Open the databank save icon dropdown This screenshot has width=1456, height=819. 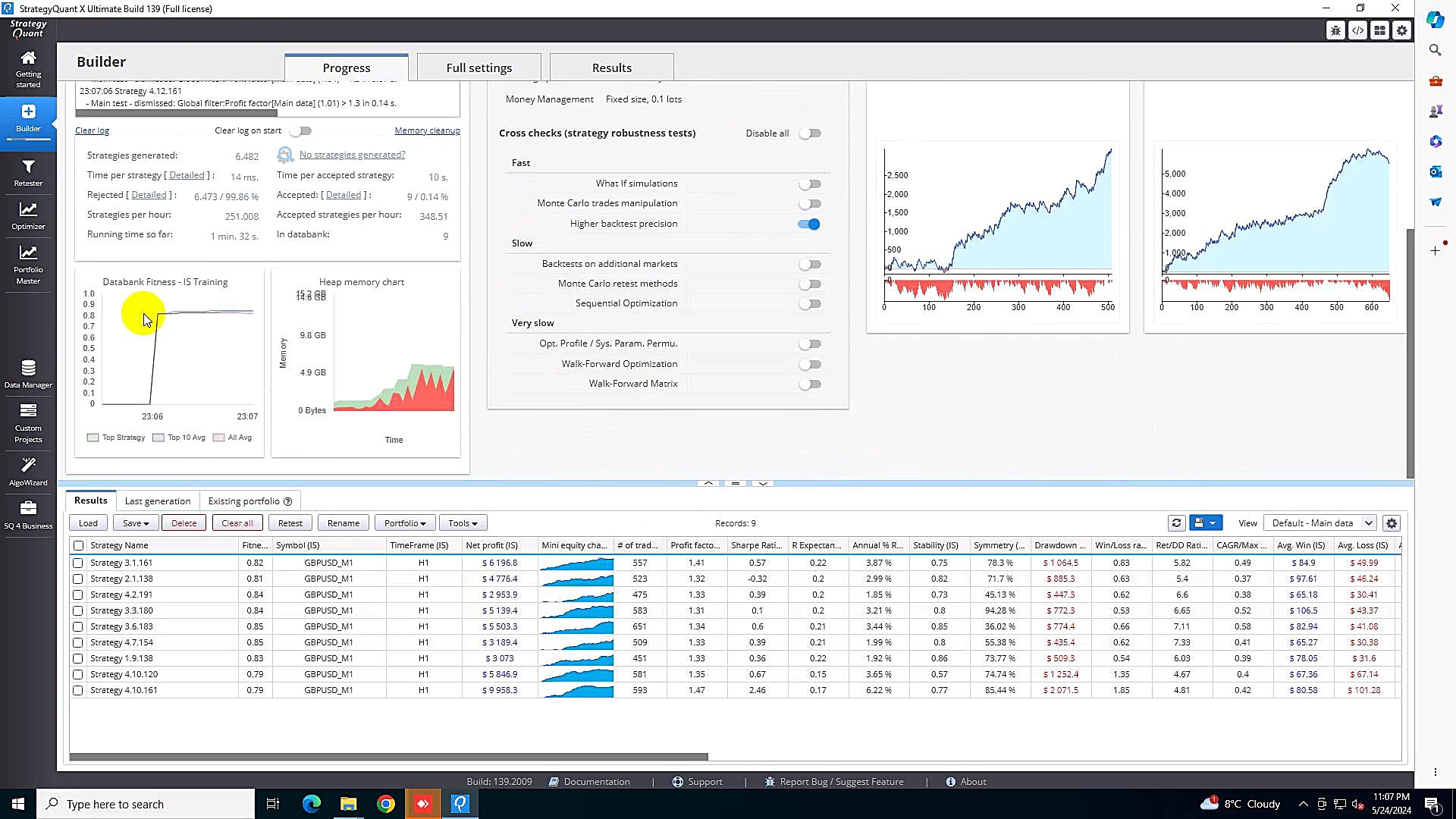1205,522
